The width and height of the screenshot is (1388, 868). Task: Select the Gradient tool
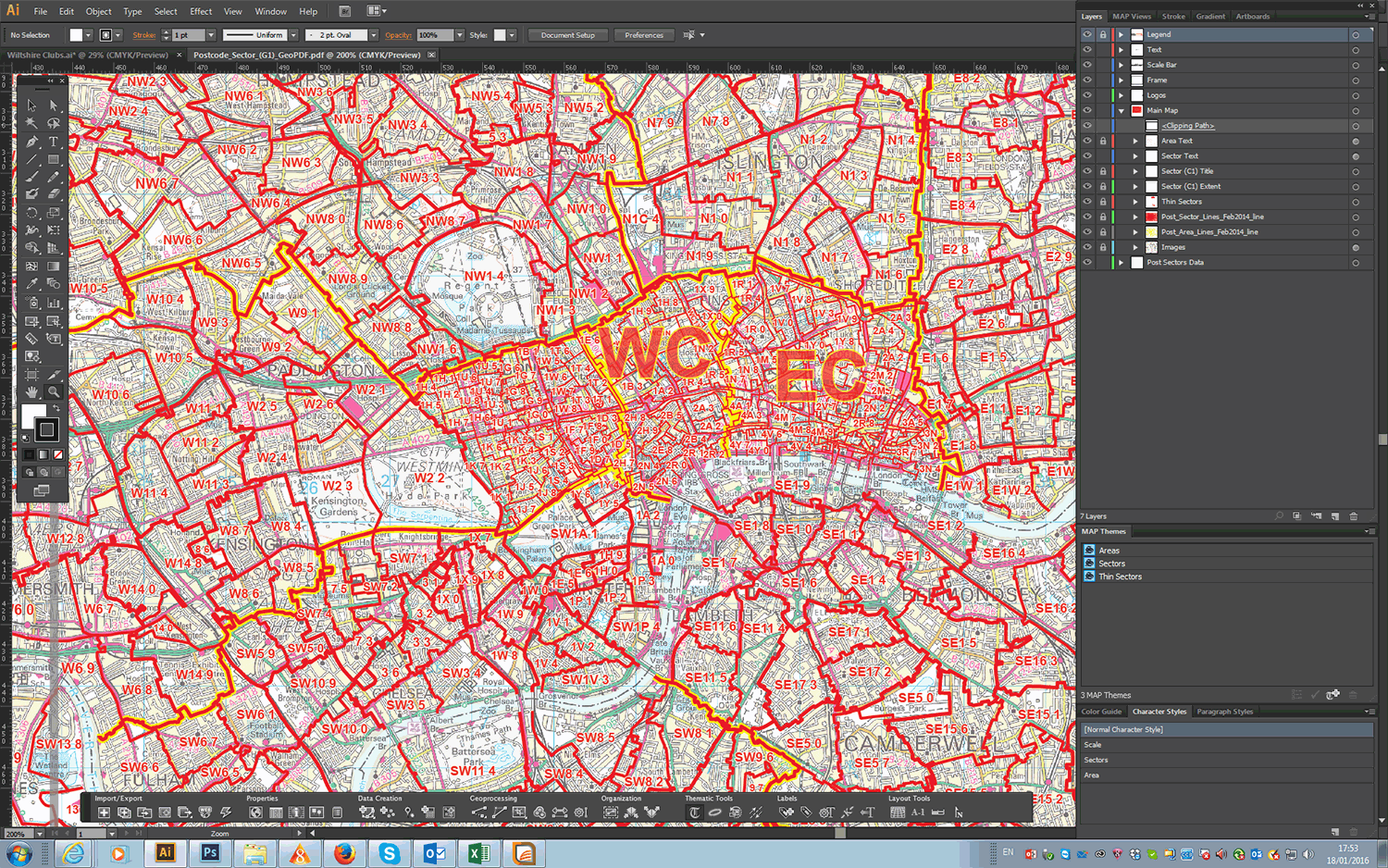click(x=54, y=267)
